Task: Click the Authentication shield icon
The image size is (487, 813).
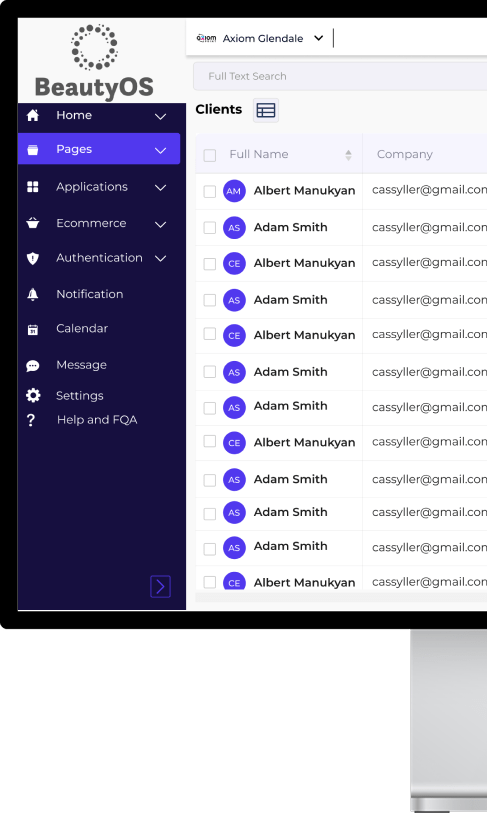Action: click(x=33, y=258)
